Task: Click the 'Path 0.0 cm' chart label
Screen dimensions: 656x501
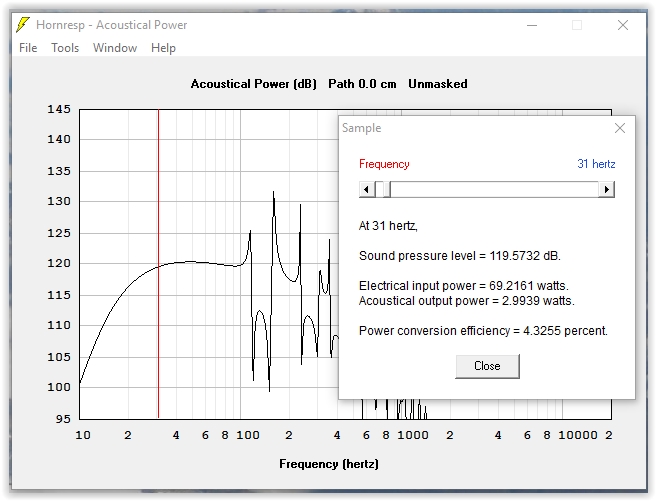Action: click(x=362, y=84)
